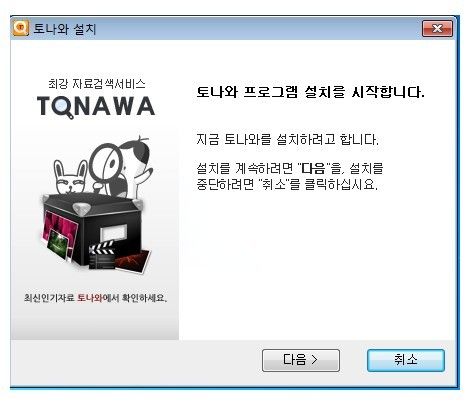This screenshot has width=467, height=404.
Task: Click the dark red photo beside clapperboard
Action: (x=133, y=262)
